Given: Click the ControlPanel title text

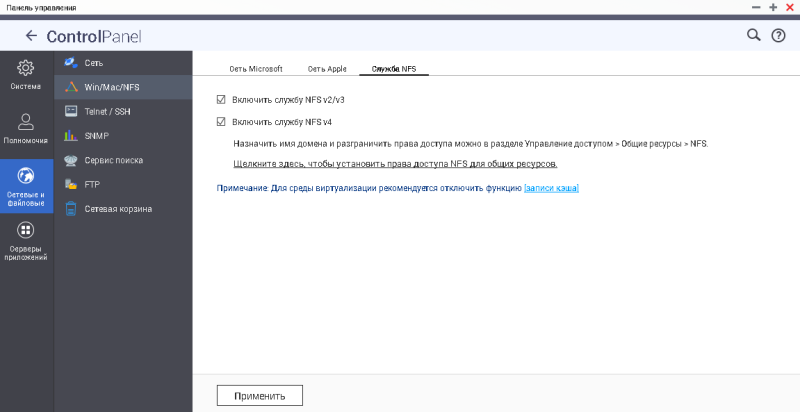Looking at the screenshot, I should (94, 36).
